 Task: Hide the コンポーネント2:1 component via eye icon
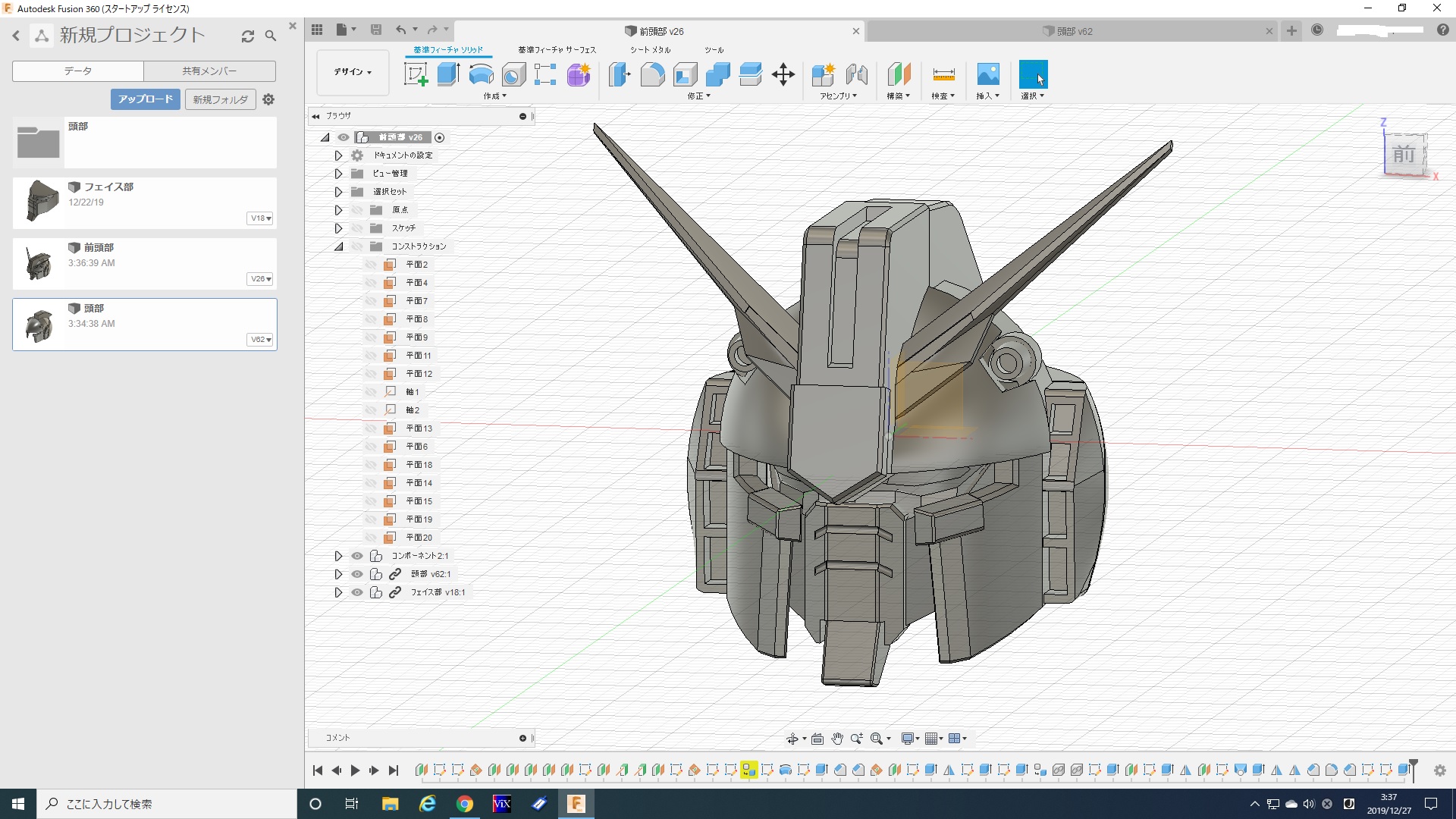pos(356,556)
